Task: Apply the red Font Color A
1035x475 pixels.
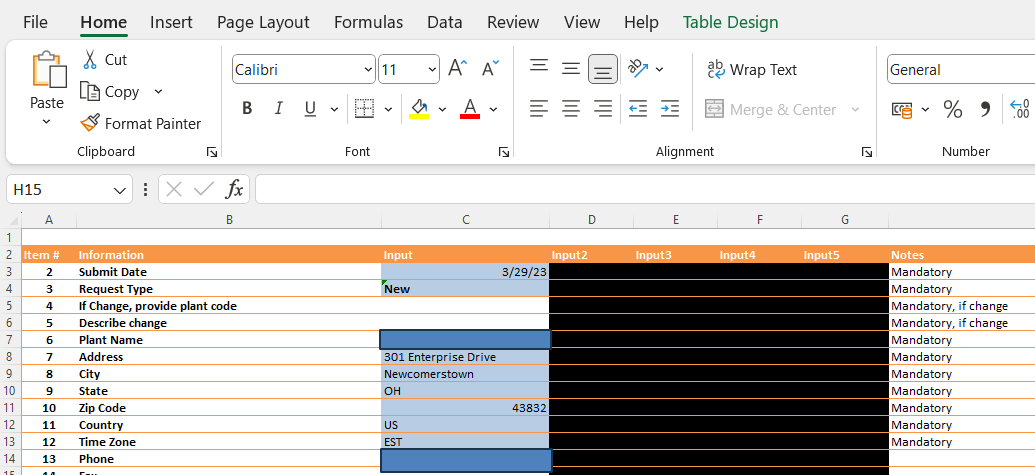Action: pos(470,109)
